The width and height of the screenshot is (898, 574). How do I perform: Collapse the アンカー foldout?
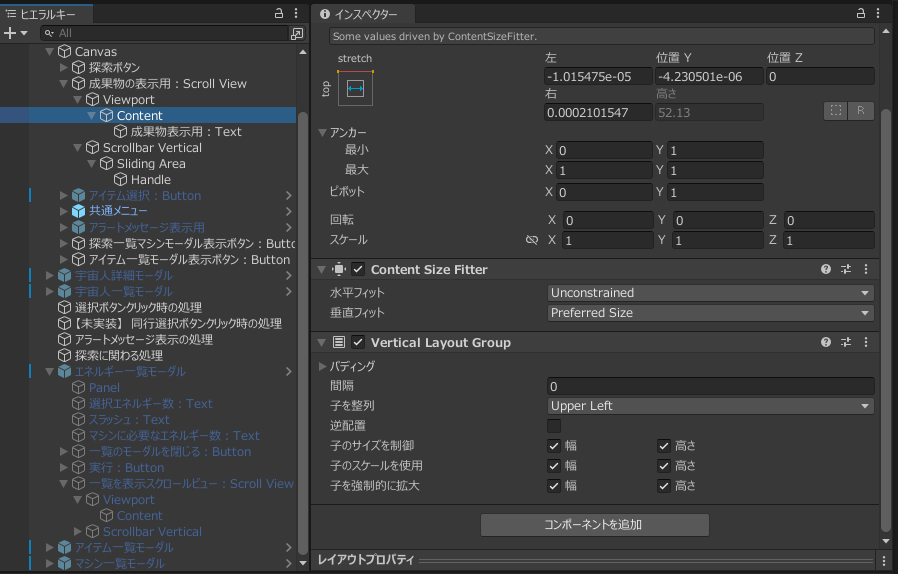tap(322, 132)
